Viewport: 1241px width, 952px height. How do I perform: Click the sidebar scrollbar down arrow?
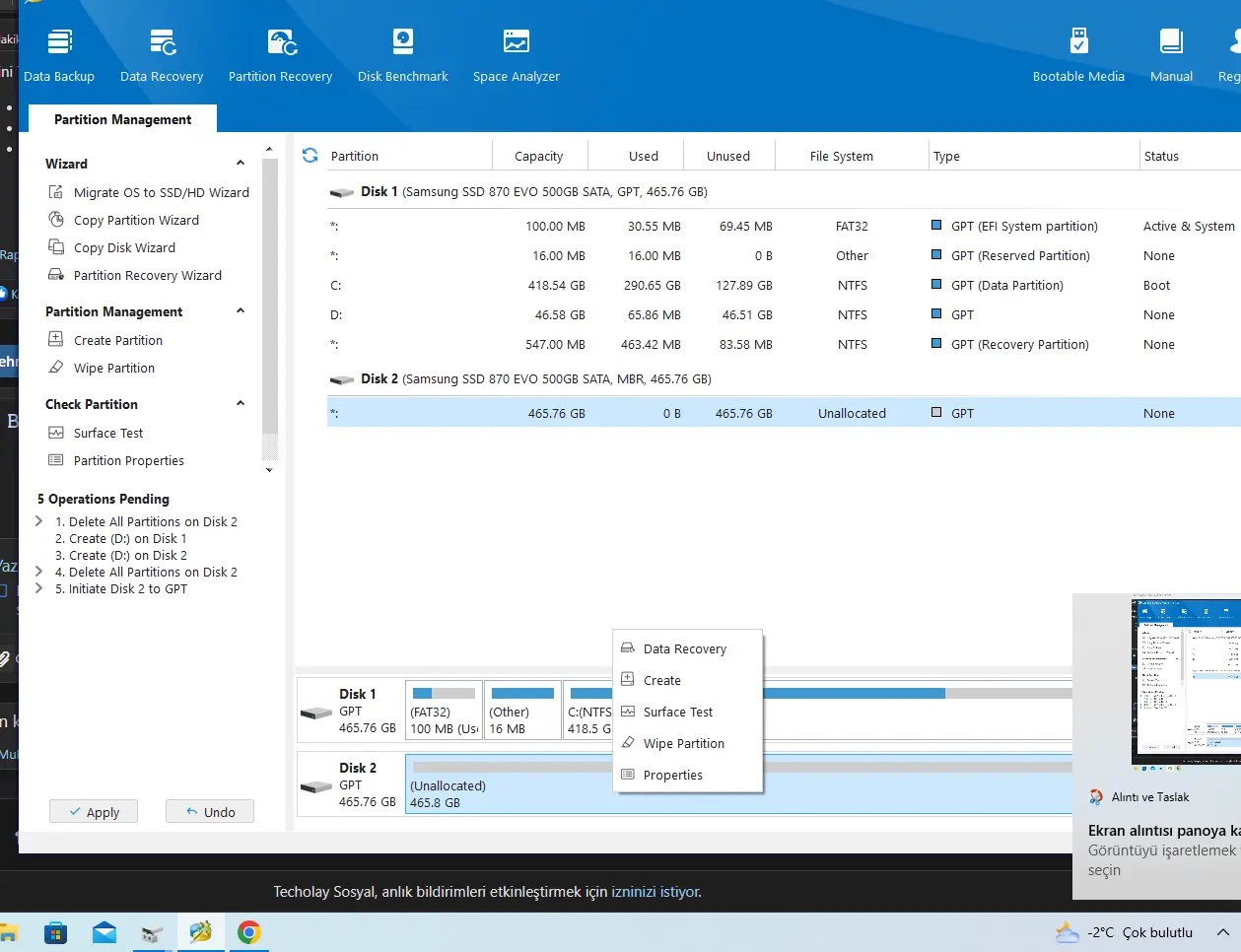(x=270, y=470)
